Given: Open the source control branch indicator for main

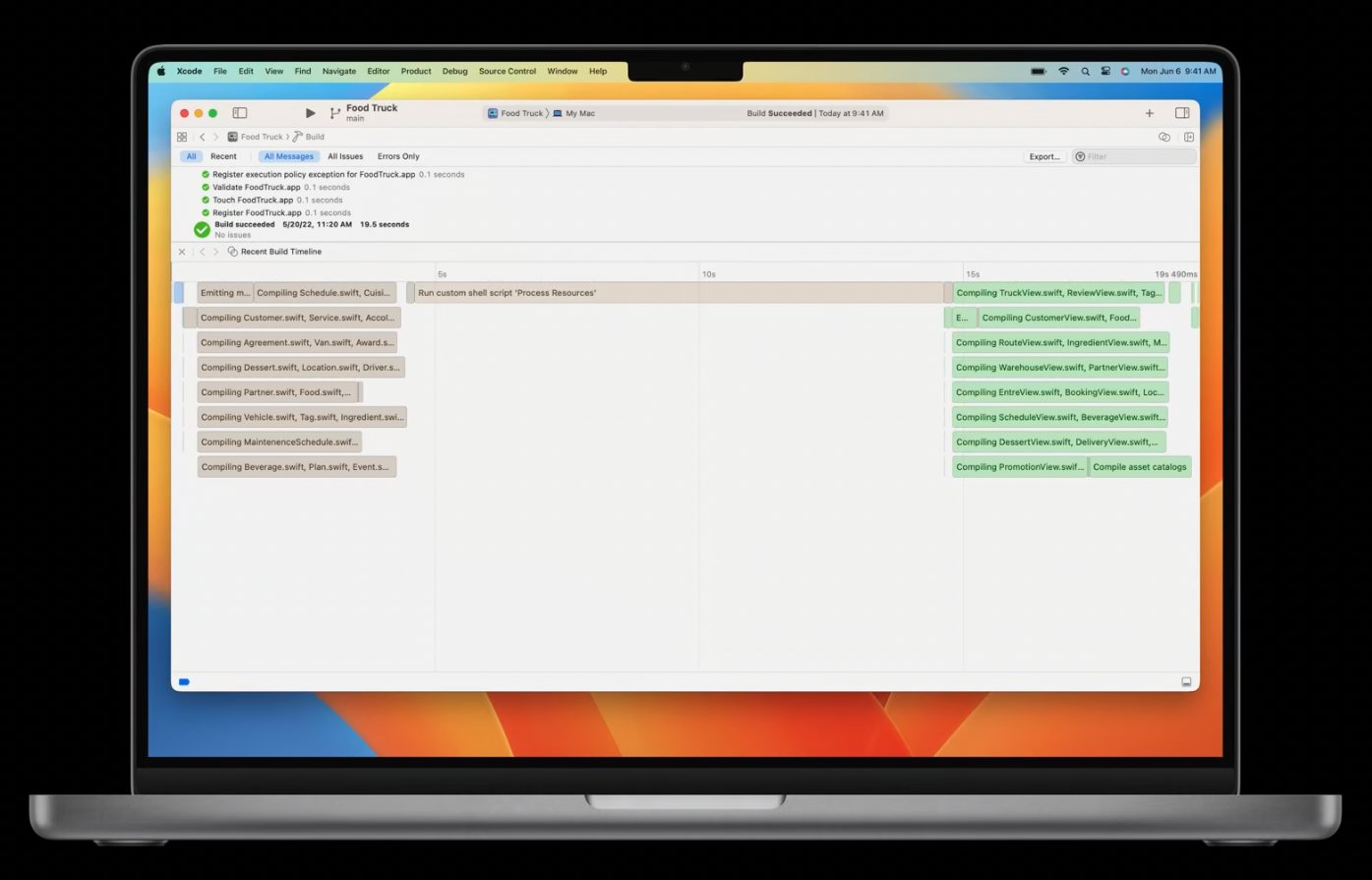Looking at the screenshot, I should coord(334,112).
